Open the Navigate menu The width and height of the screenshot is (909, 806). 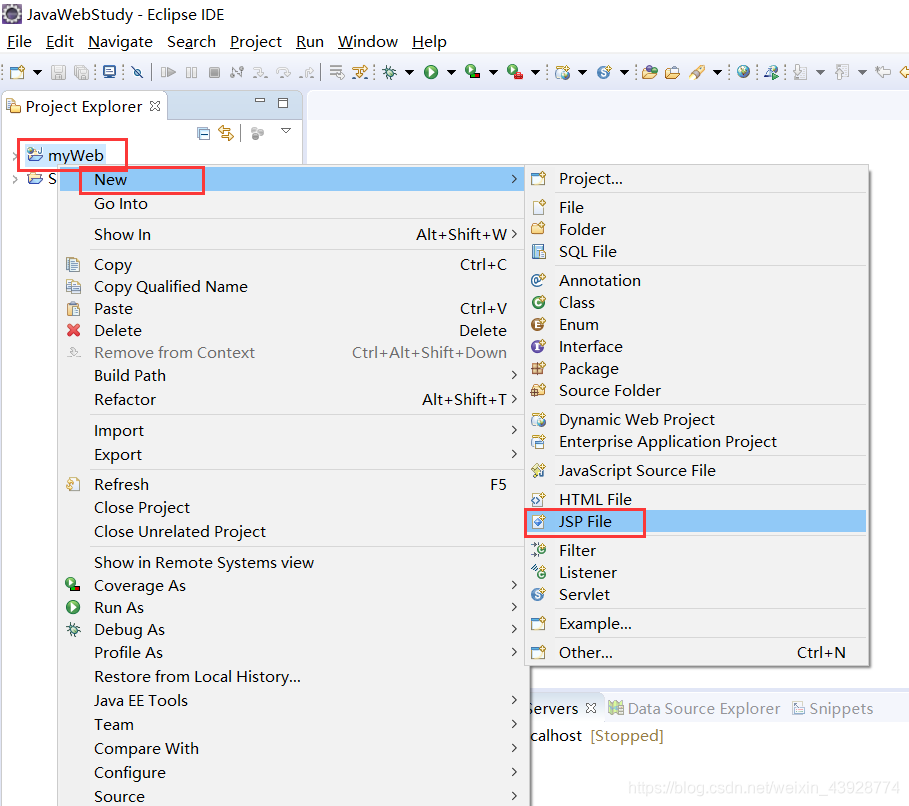click(x=120, y=42)
